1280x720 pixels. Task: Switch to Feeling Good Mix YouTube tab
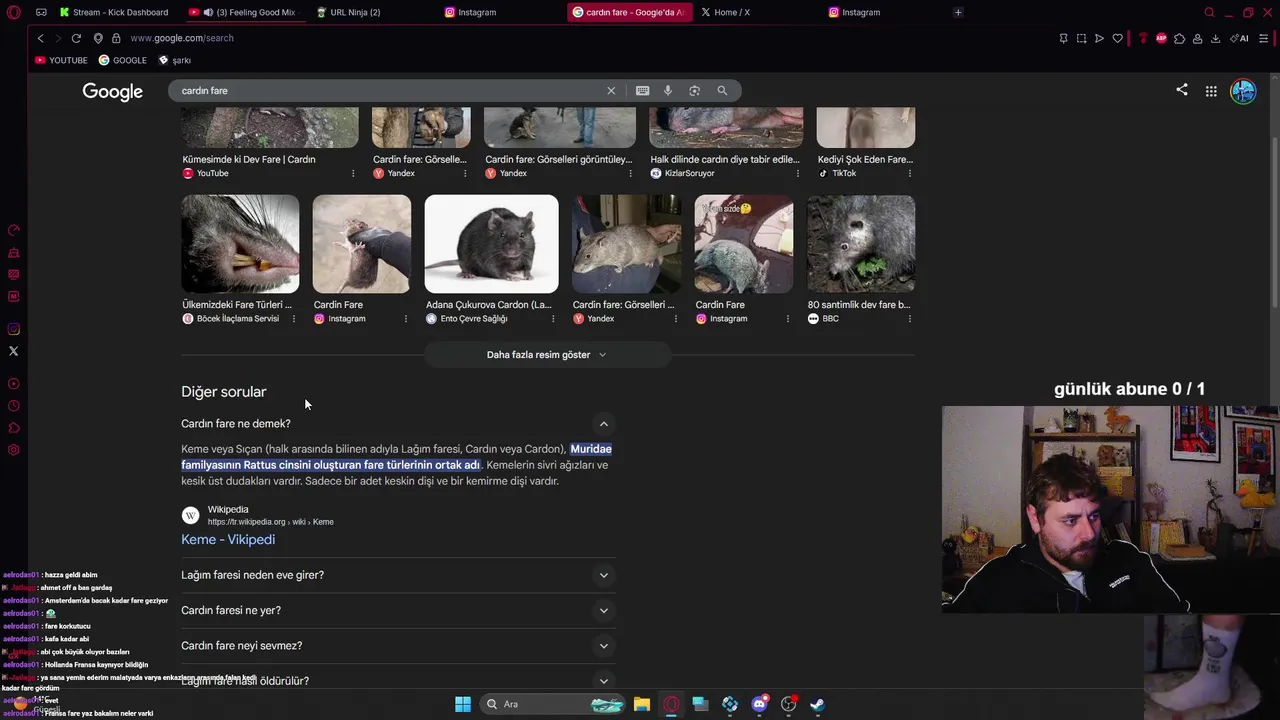pyautogui.click(x=243, y=12)
